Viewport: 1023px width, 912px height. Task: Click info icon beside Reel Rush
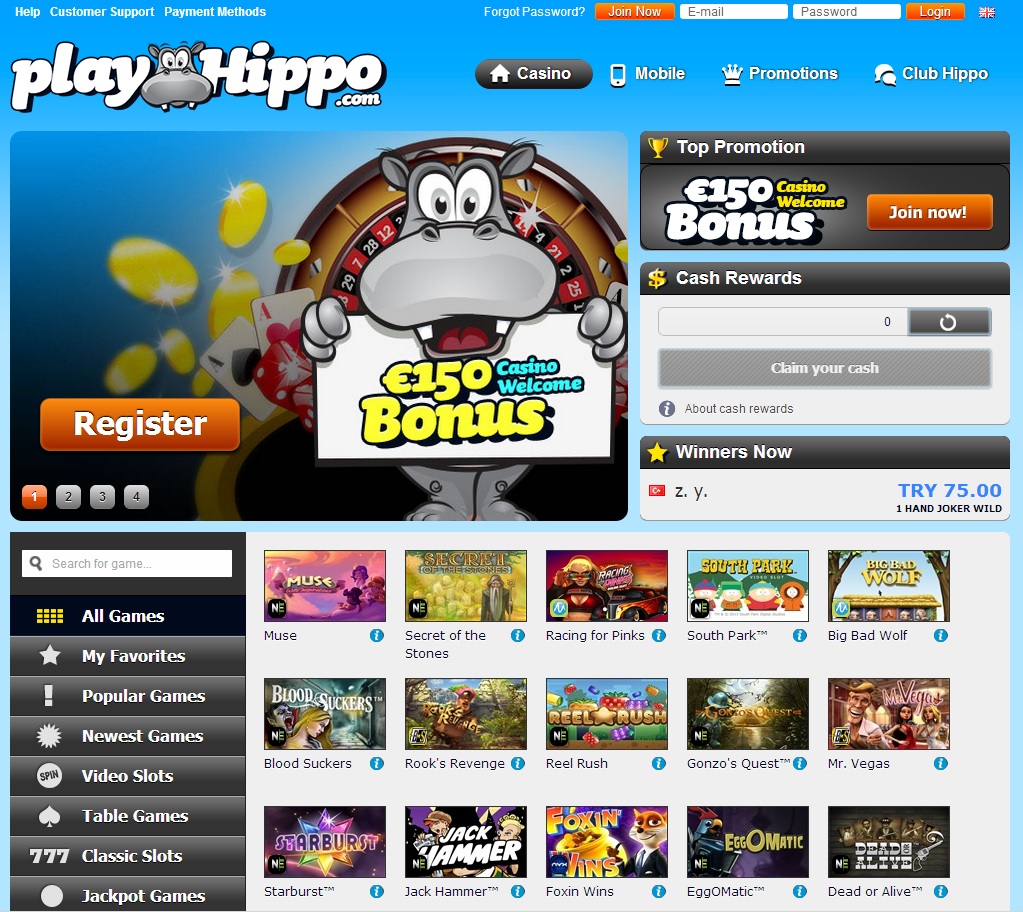(659, 763)
